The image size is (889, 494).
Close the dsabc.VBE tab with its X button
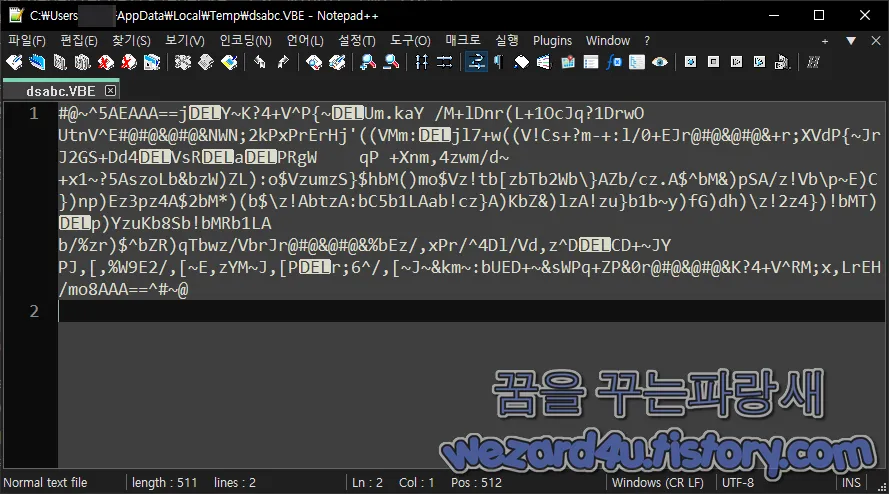click(111, 91)
